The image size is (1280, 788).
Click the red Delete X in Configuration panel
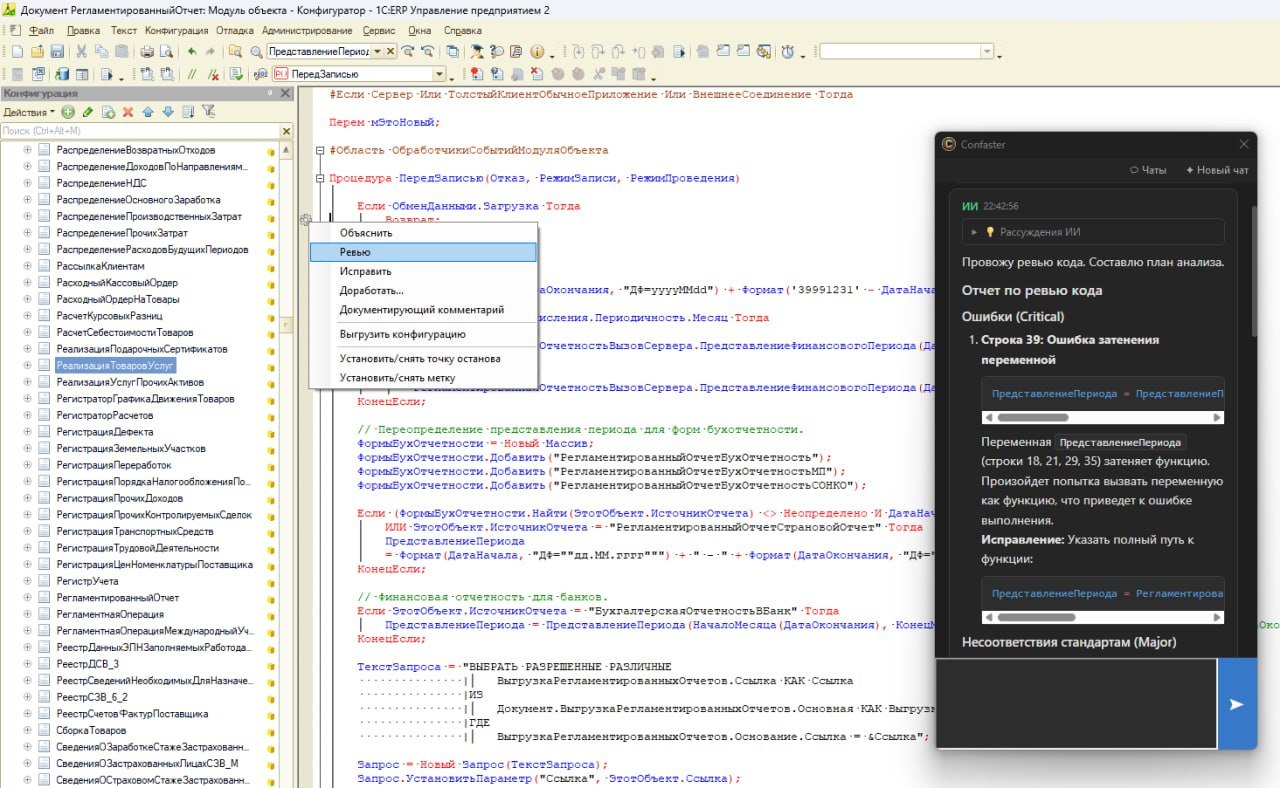coord(128,112)
